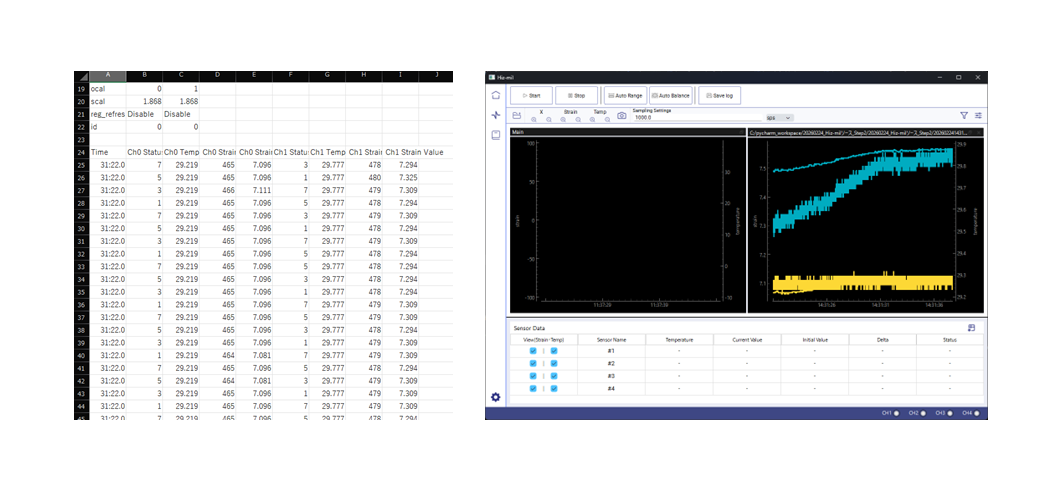Click the Sensor Data export icon
The width and height of the screenshot is (1062, 491).
click(x=971, y=327)
